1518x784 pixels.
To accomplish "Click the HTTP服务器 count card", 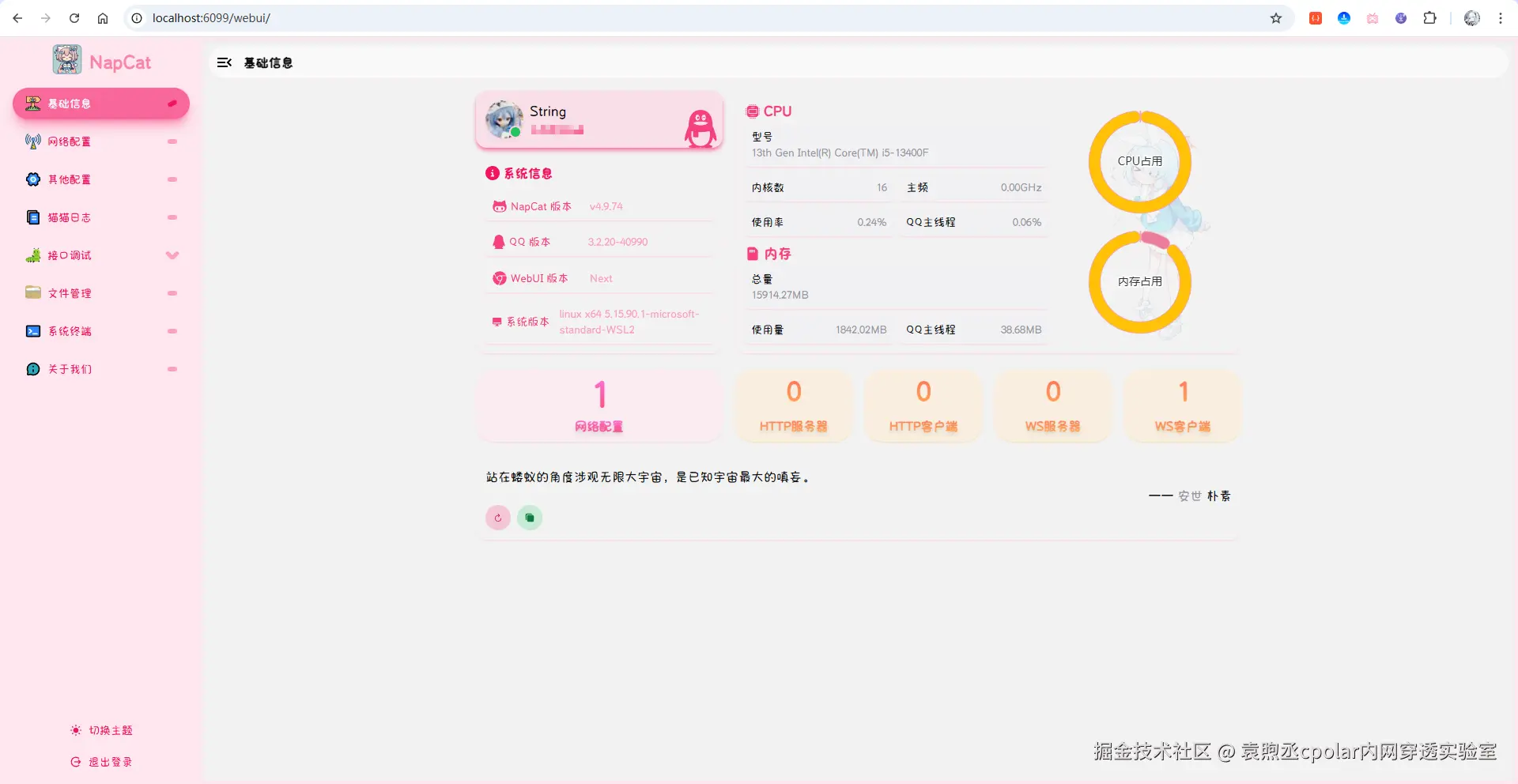I will pyautogui.click(x=794, y=406).
